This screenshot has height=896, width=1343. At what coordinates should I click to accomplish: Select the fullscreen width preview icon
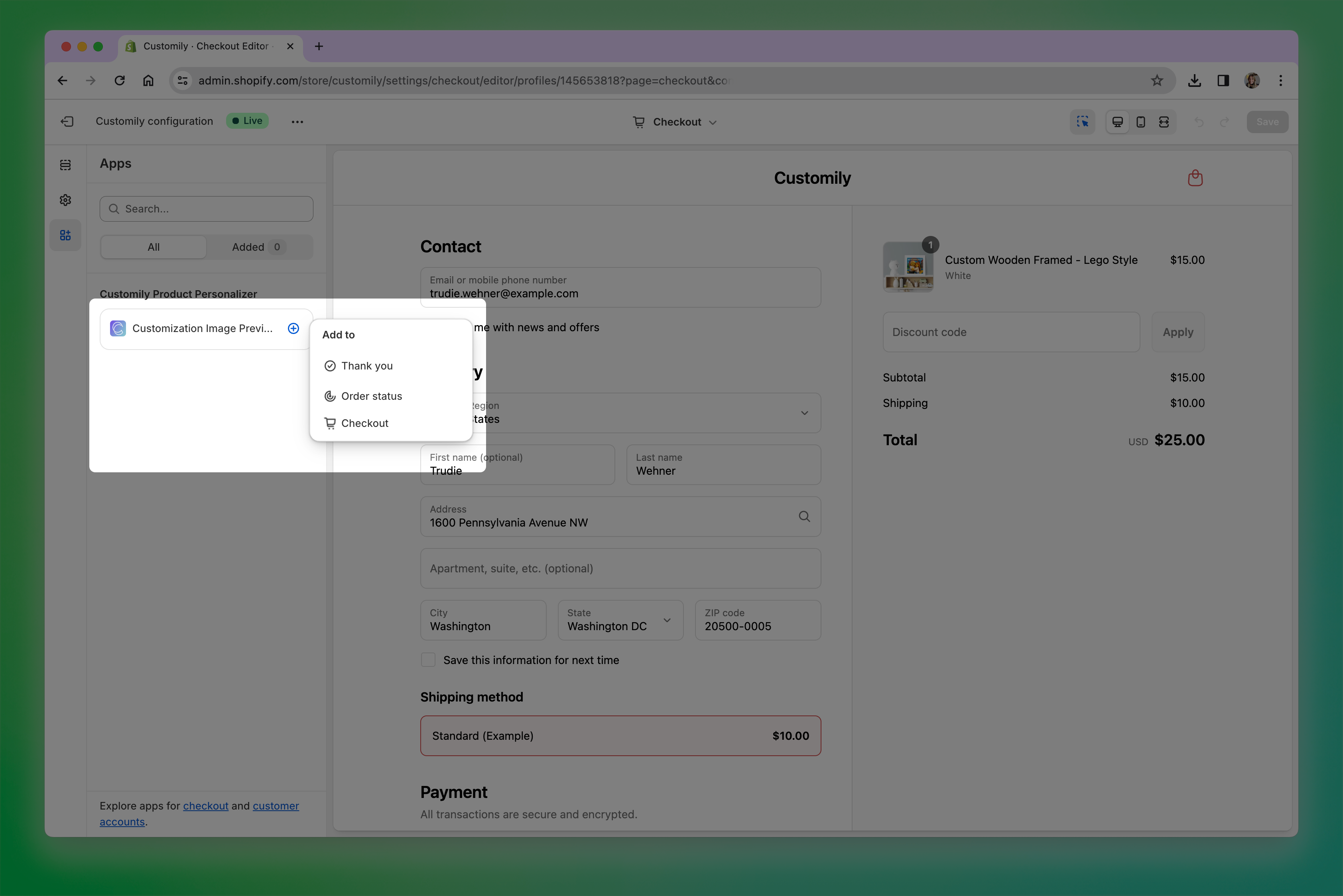[1164, 122]
